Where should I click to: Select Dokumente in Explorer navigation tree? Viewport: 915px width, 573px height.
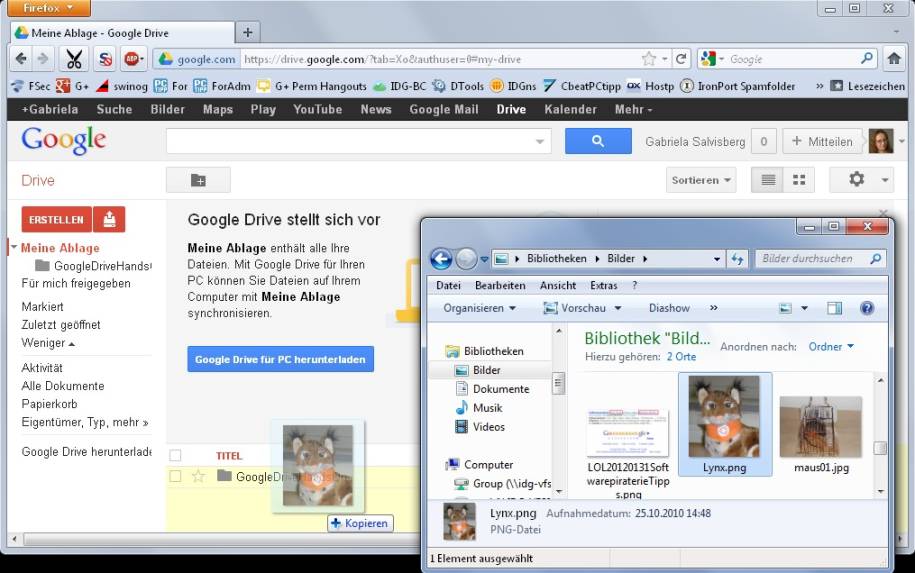pos(501,389)
